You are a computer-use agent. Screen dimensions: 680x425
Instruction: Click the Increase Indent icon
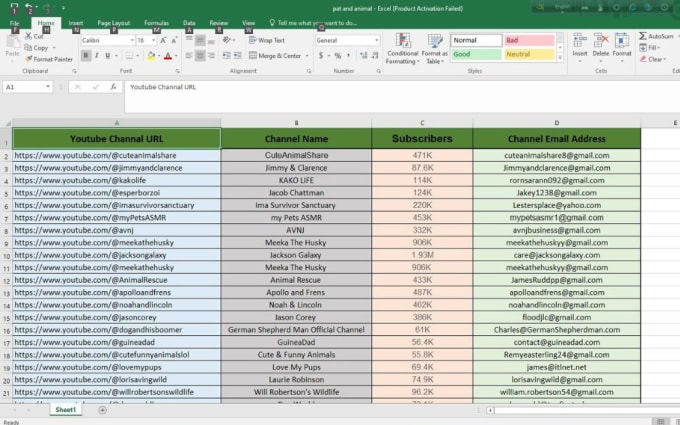coord(238,56)
